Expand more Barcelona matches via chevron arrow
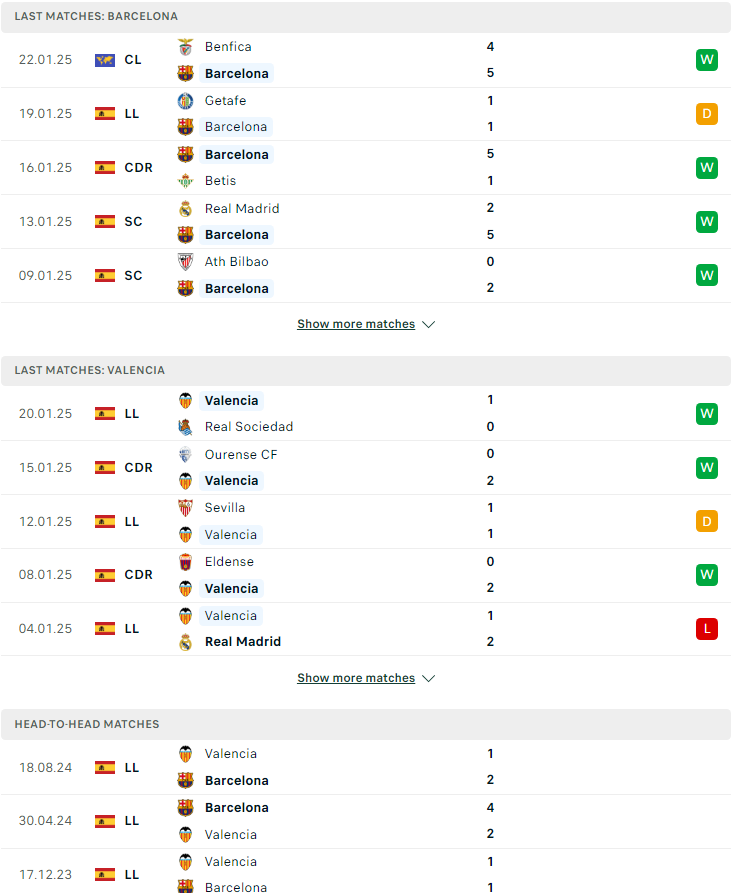743x893 pixels. point(429,324)
